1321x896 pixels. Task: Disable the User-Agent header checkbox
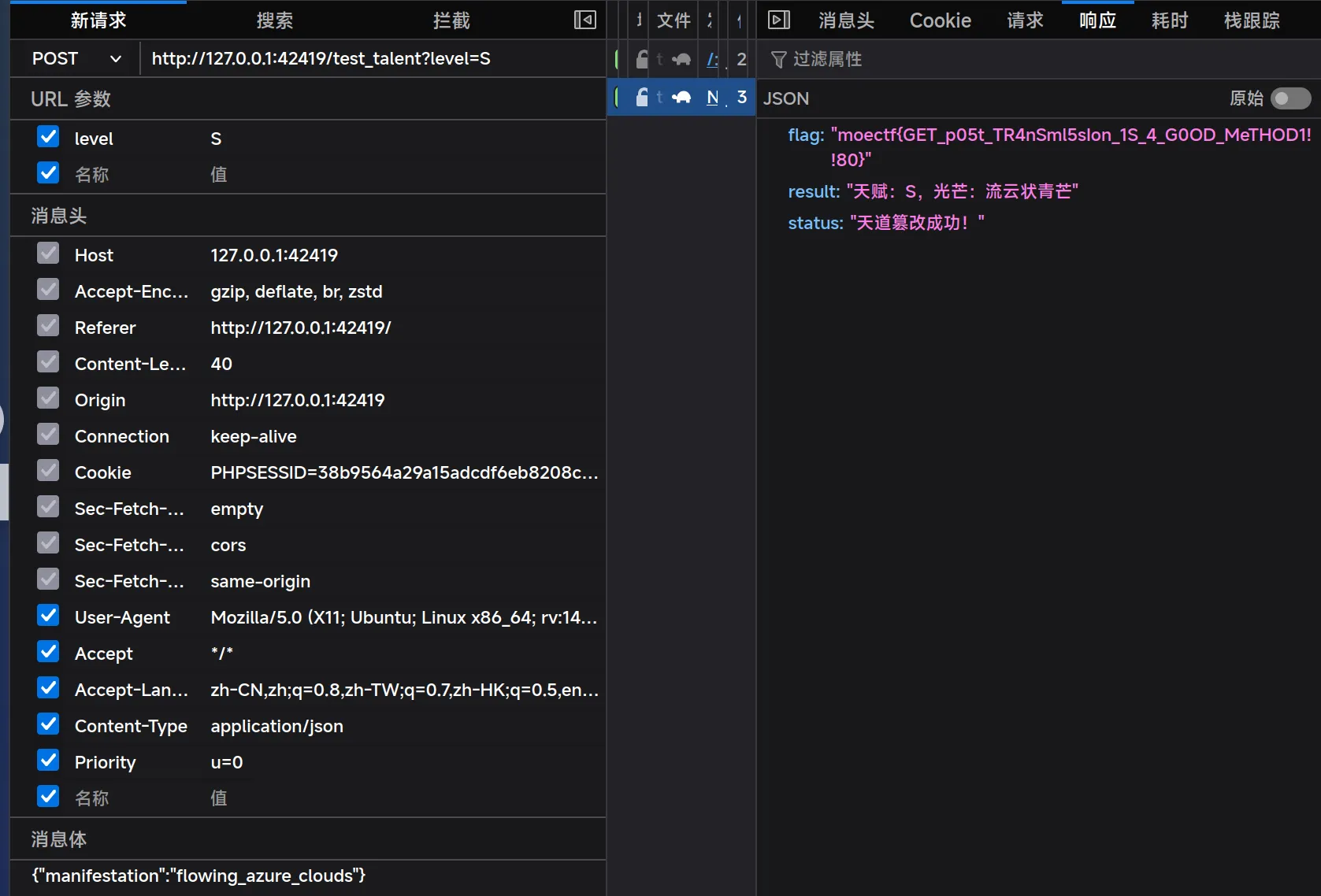pos(48,616)
